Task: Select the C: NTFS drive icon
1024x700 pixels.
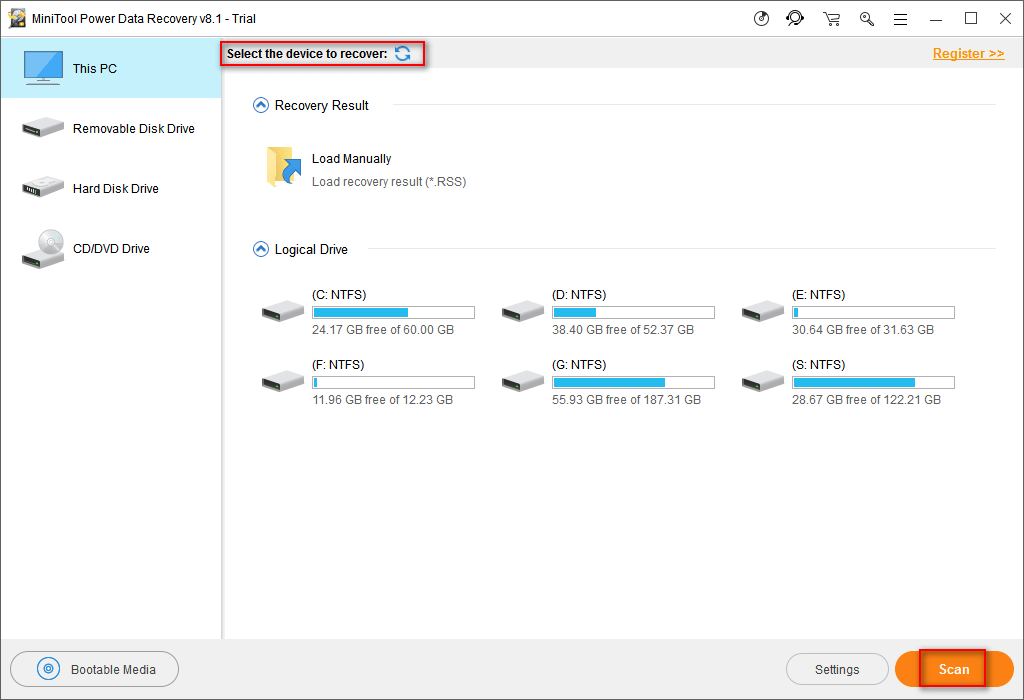Action: (283, 311)
